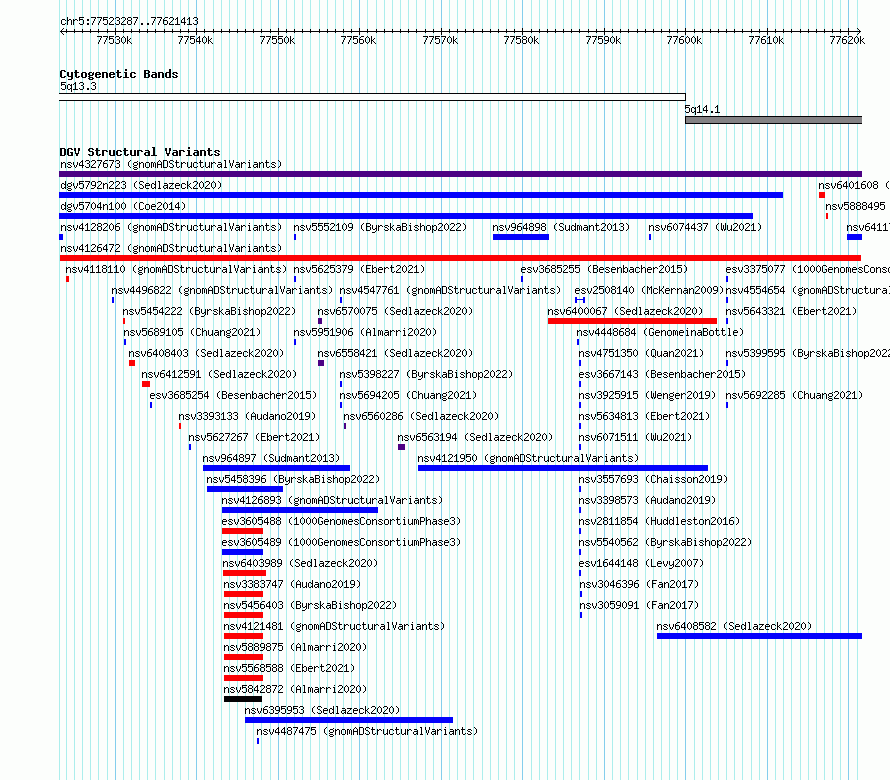Open nsv5568588 (Ebert2021) label
The image size is (890, 780).
pos(289,668)
